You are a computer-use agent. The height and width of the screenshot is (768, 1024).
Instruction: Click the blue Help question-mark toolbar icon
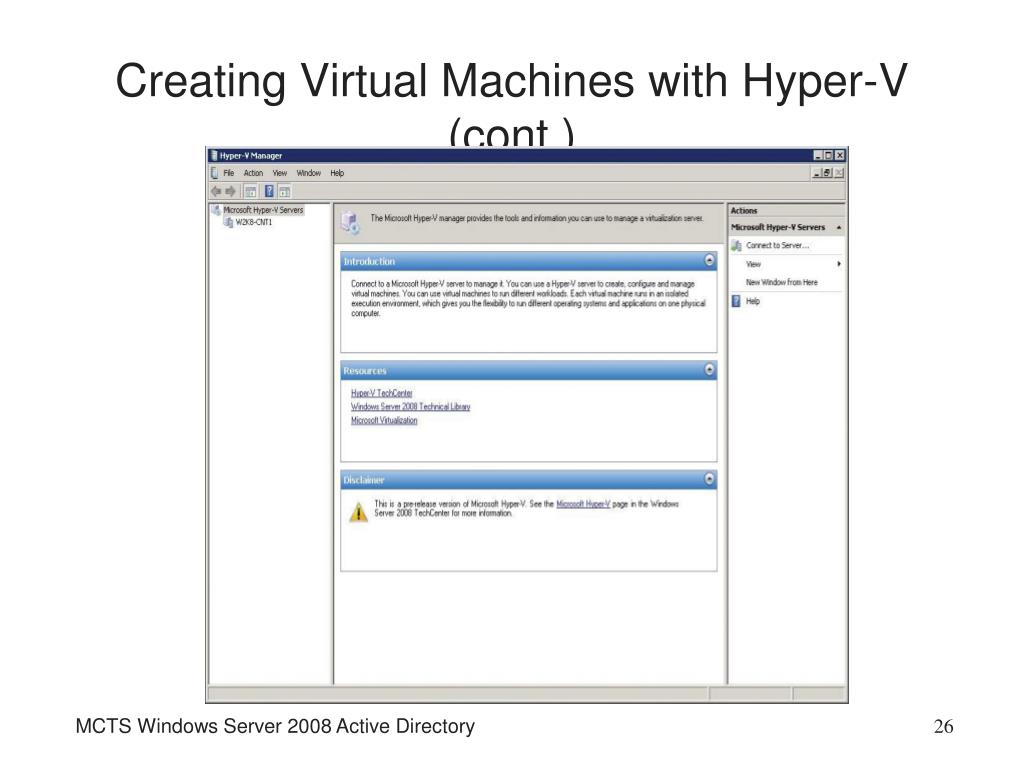268,191
